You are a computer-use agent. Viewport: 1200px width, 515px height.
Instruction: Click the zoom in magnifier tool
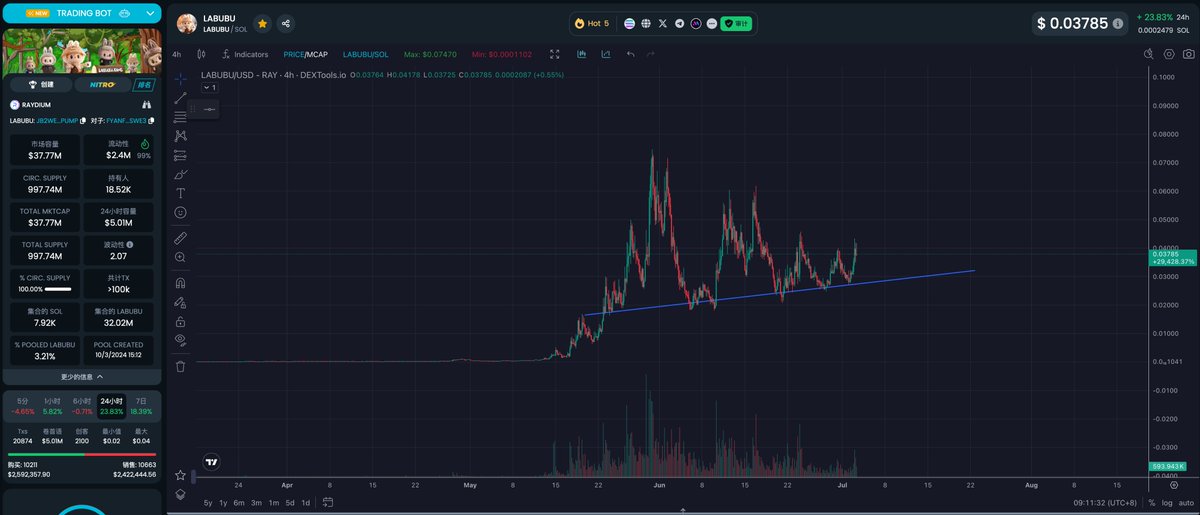click(180, 257)
